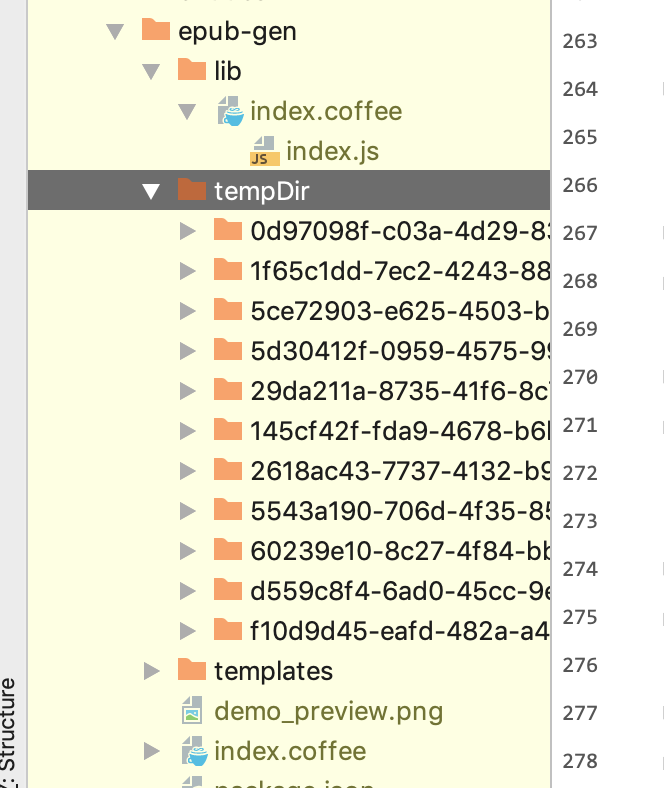Viewport: 664px width, 788px height.
Task: Select the demo_preview.png file
Action: tap(329, 712)
